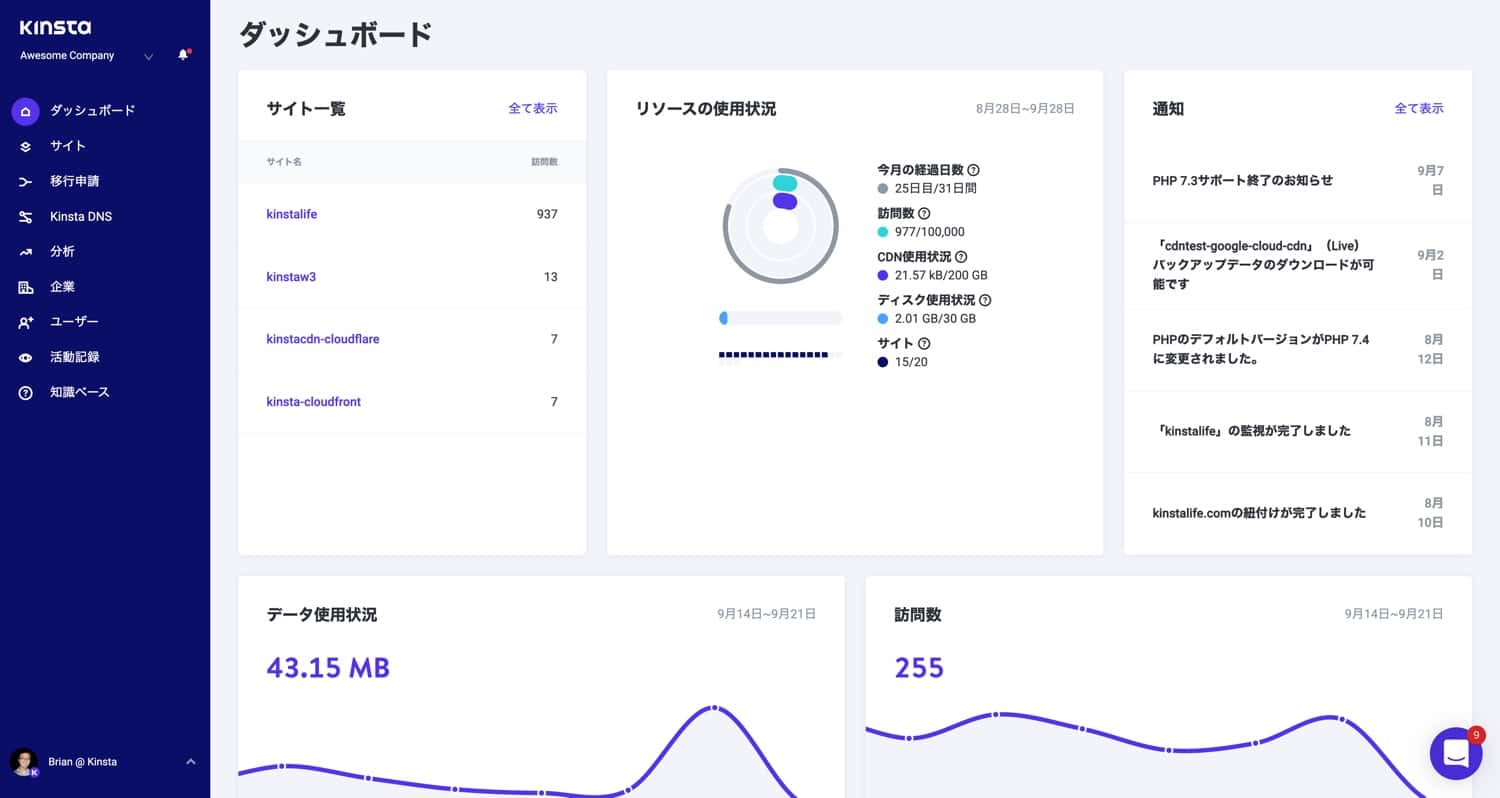Click the 活動記録 eye icon
This screenshot has width=1500, height=798.
pos(26,357)
